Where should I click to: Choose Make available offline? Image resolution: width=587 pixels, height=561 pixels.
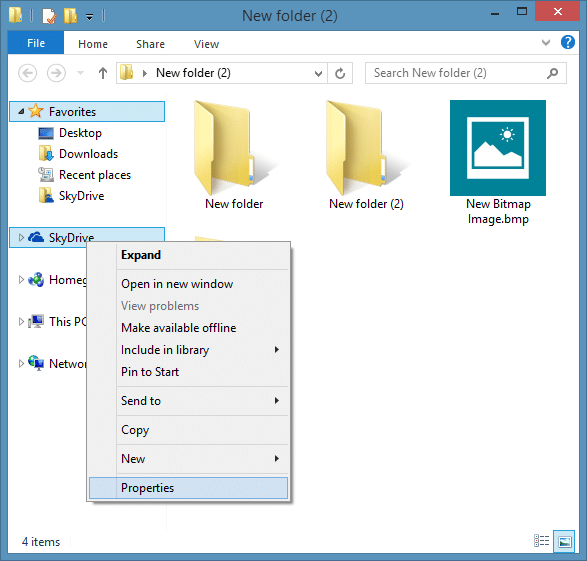point(189,328)
